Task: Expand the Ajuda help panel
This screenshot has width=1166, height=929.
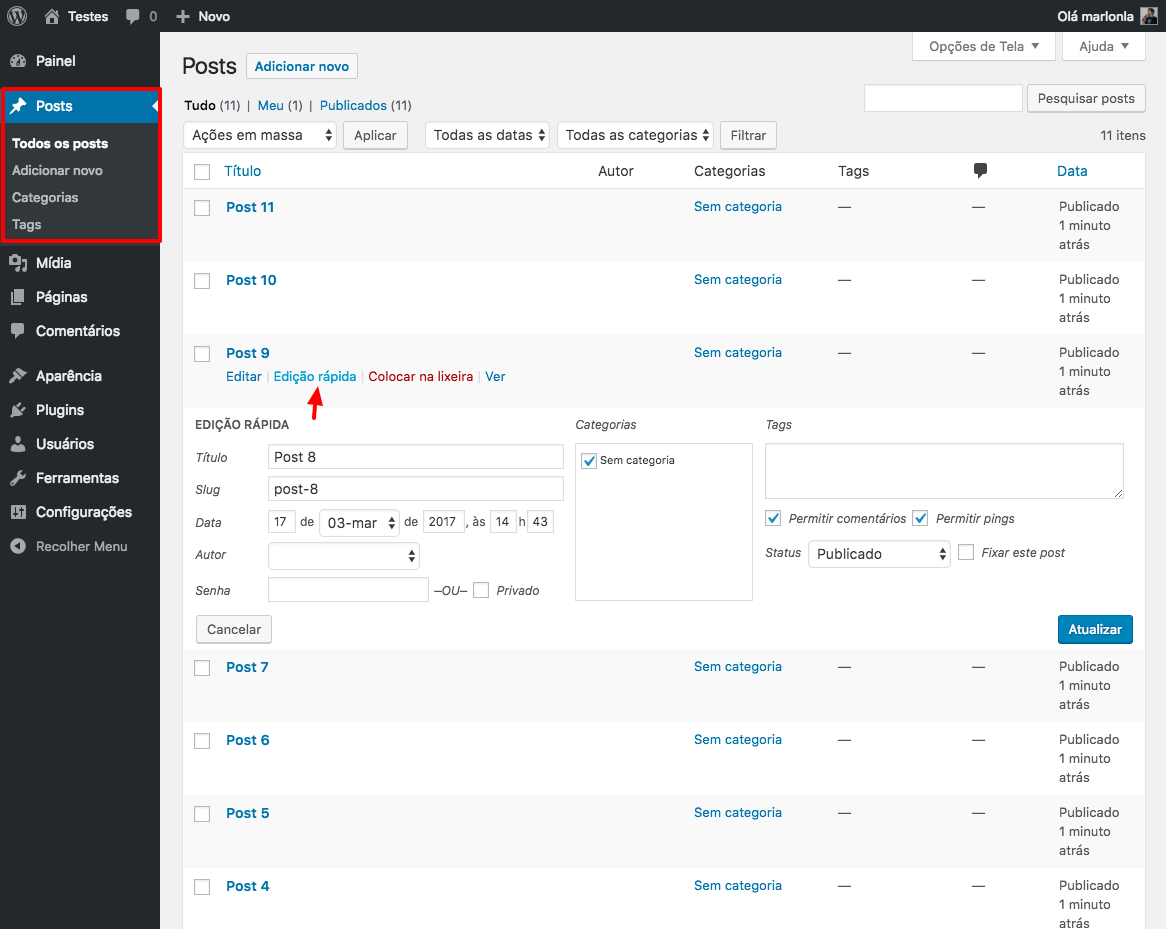Action: [1104, 46]
